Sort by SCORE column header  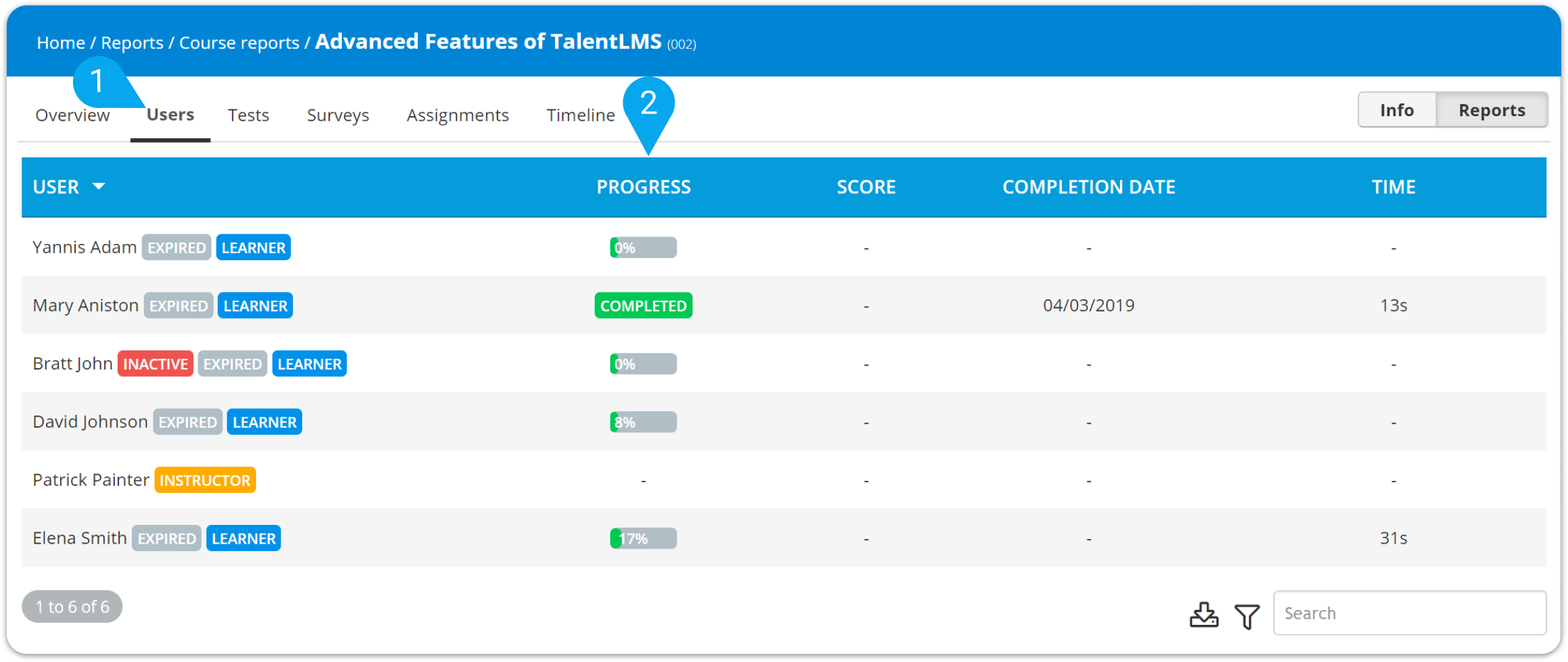click(x=866, y=187)
